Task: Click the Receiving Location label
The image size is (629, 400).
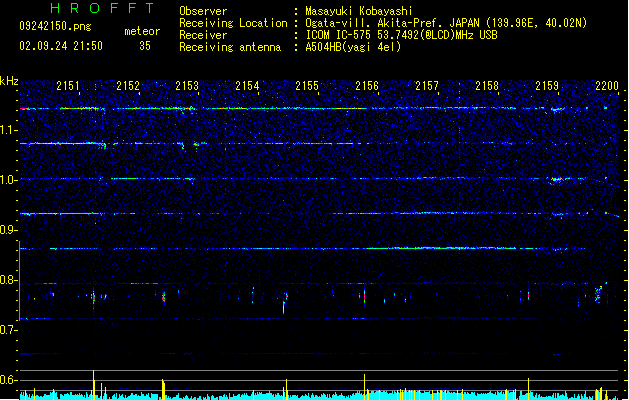Action: [233, 23]
